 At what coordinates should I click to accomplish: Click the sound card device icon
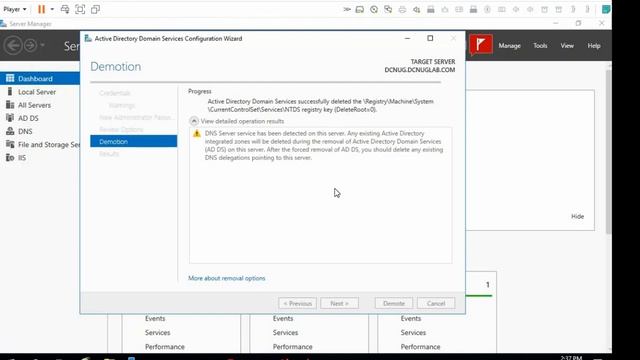(416, 9)
